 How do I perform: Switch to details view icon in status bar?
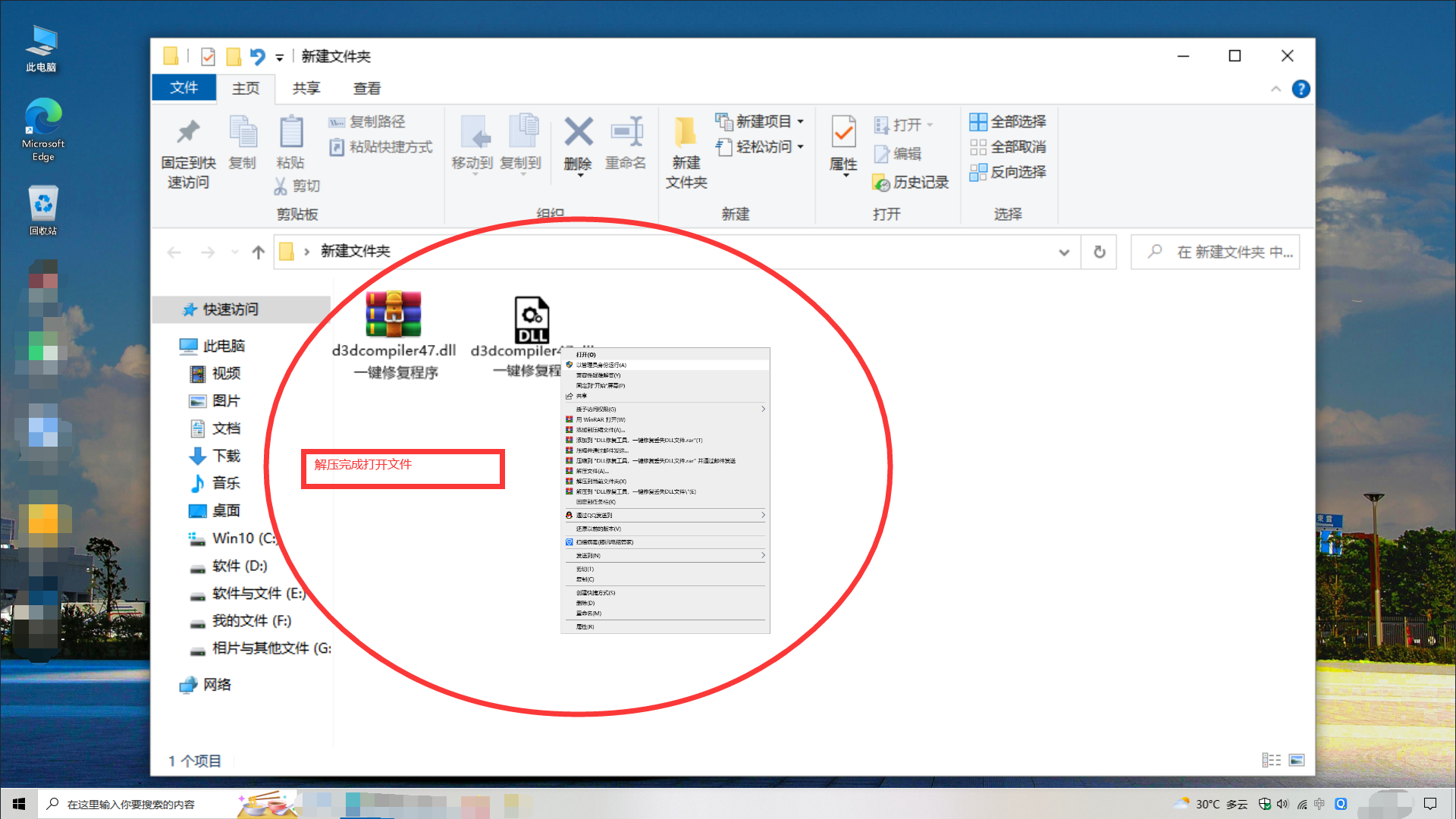coord(1271,760)
